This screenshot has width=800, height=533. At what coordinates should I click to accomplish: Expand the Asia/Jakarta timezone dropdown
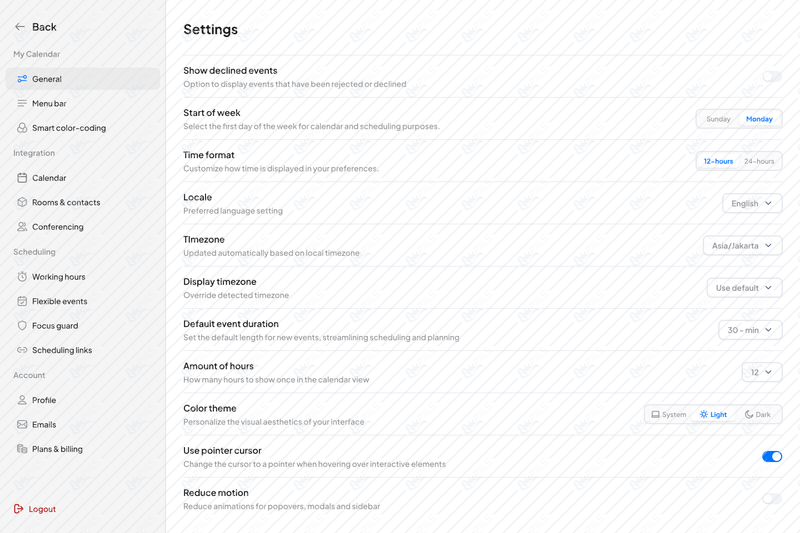[x=742, y=246]
